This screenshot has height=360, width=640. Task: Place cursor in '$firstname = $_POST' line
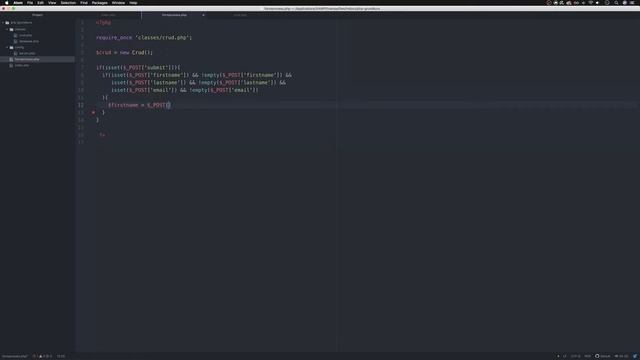[139, 105]
